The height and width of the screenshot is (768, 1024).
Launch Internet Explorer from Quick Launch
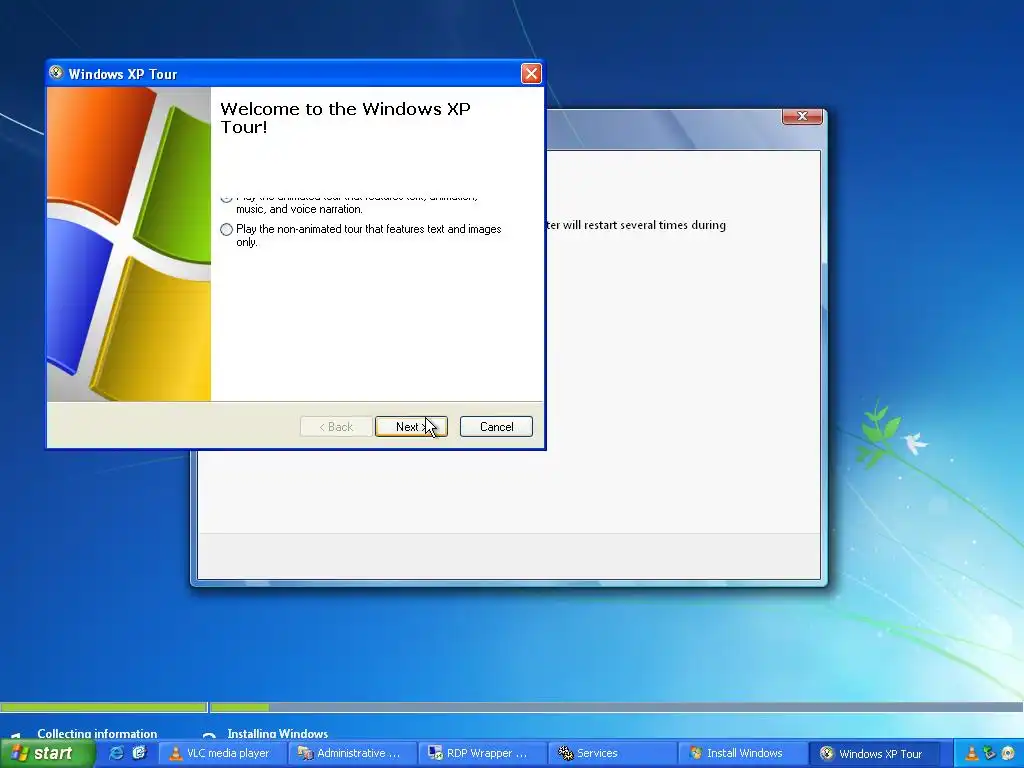[x=116, y=753]
